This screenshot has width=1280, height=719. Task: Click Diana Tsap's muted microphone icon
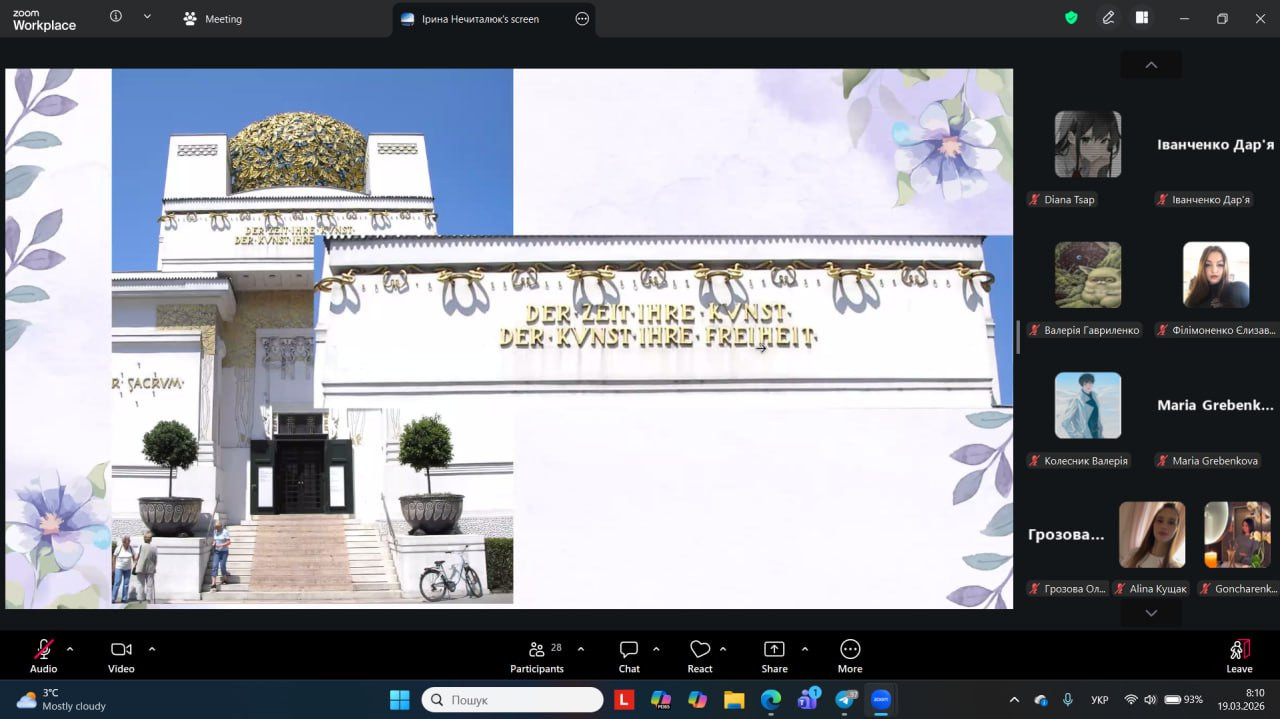(1036, 200)
